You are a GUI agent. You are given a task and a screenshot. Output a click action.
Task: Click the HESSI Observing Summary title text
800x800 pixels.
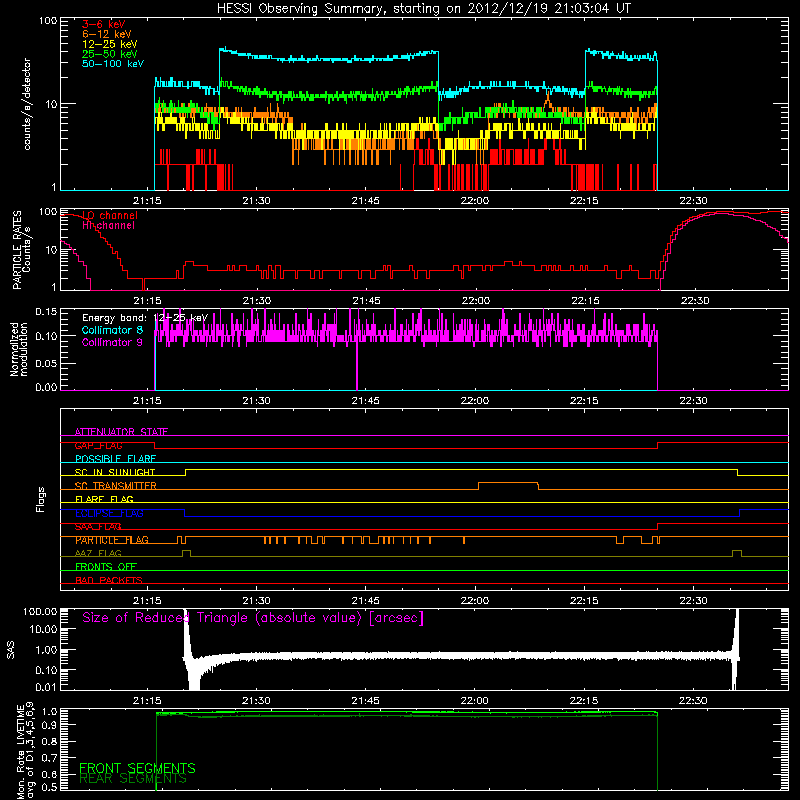423,8
